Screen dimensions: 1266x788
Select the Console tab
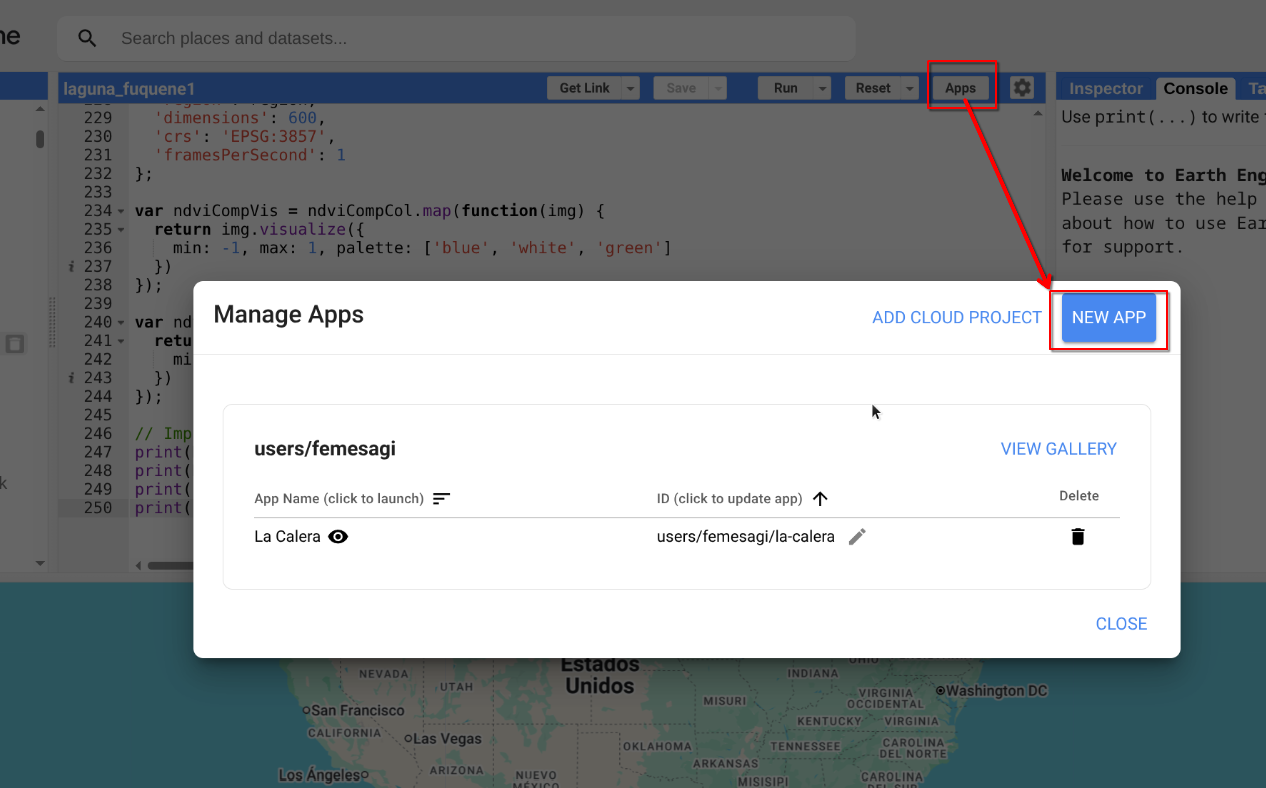pyautogui.click(x=1195, y=88)
